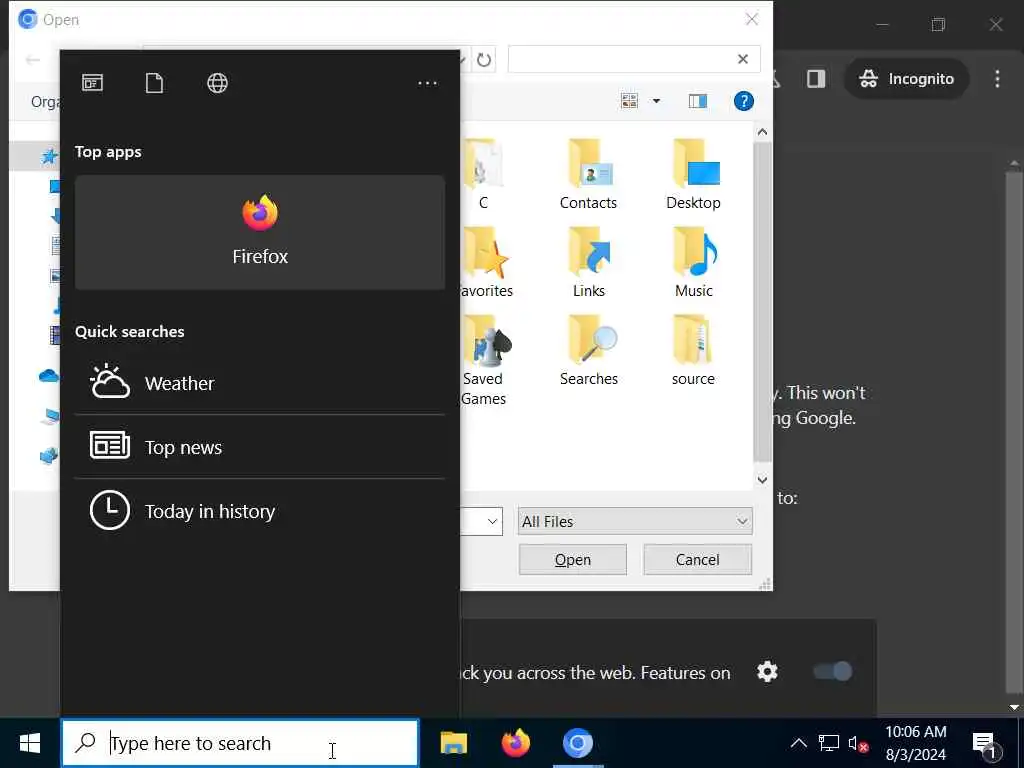Open the Links folder
Image resolution: width=1024 pixels, height=768 pixels.
pos(588,263)
